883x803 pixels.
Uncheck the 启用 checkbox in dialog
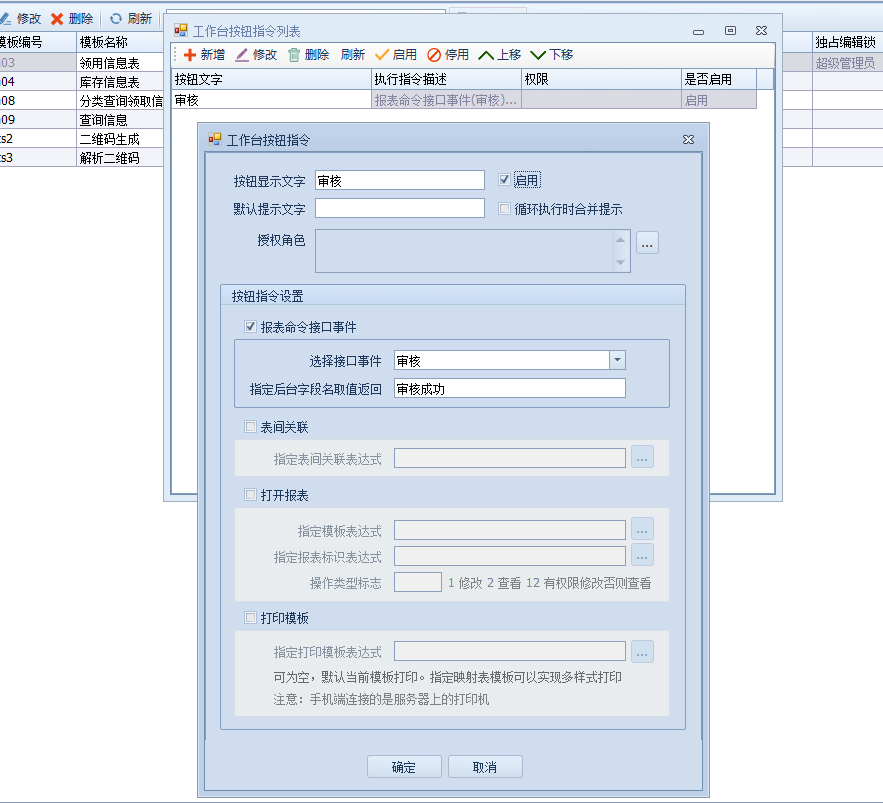coord(505,180)
